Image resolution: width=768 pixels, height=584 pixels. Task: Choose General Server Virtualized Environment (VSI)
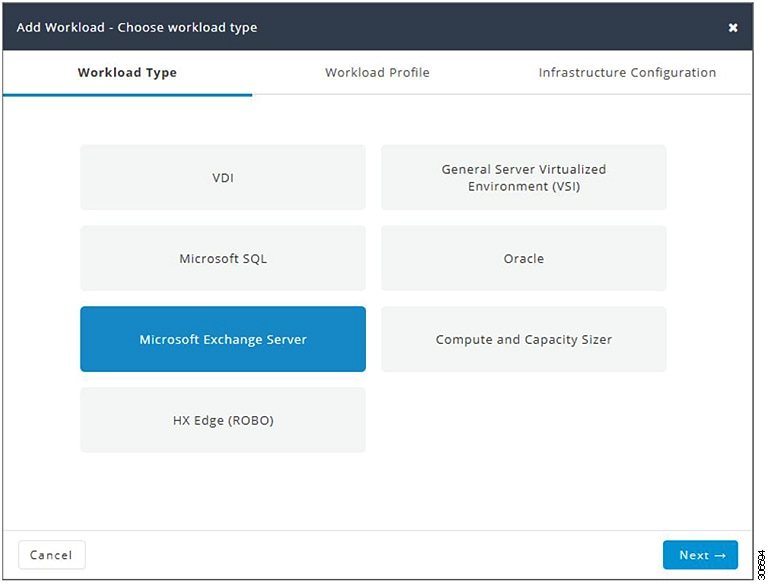tap(524, 177)
